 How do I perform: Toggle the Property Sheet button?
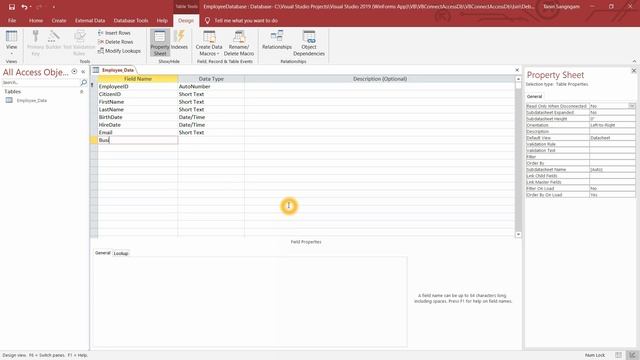[160, 42]
